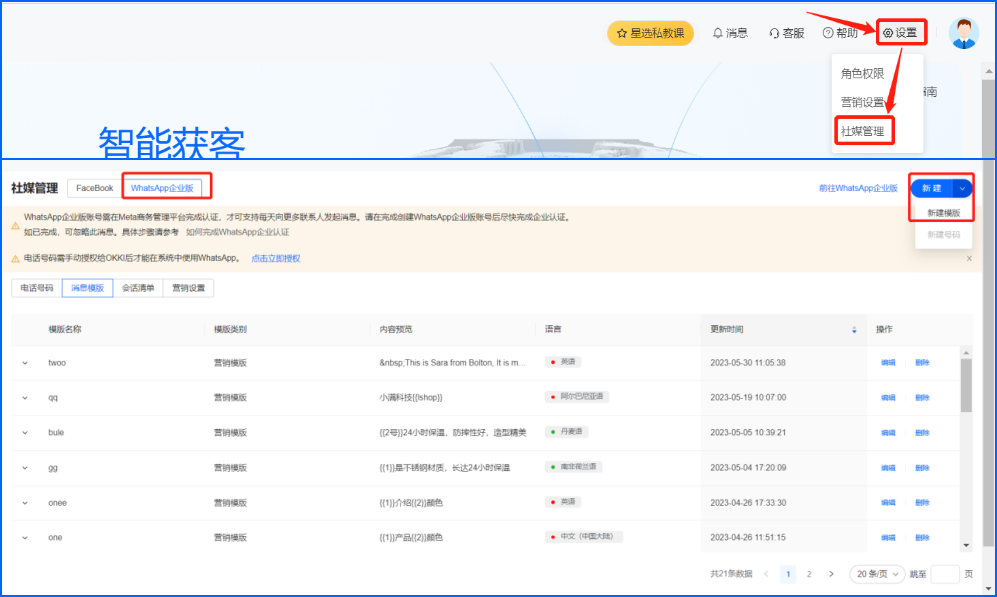The width and height of the screenshot is (997, 597).
Task: Sort by 更新时间 column arrows
Action: pos(854,329)
